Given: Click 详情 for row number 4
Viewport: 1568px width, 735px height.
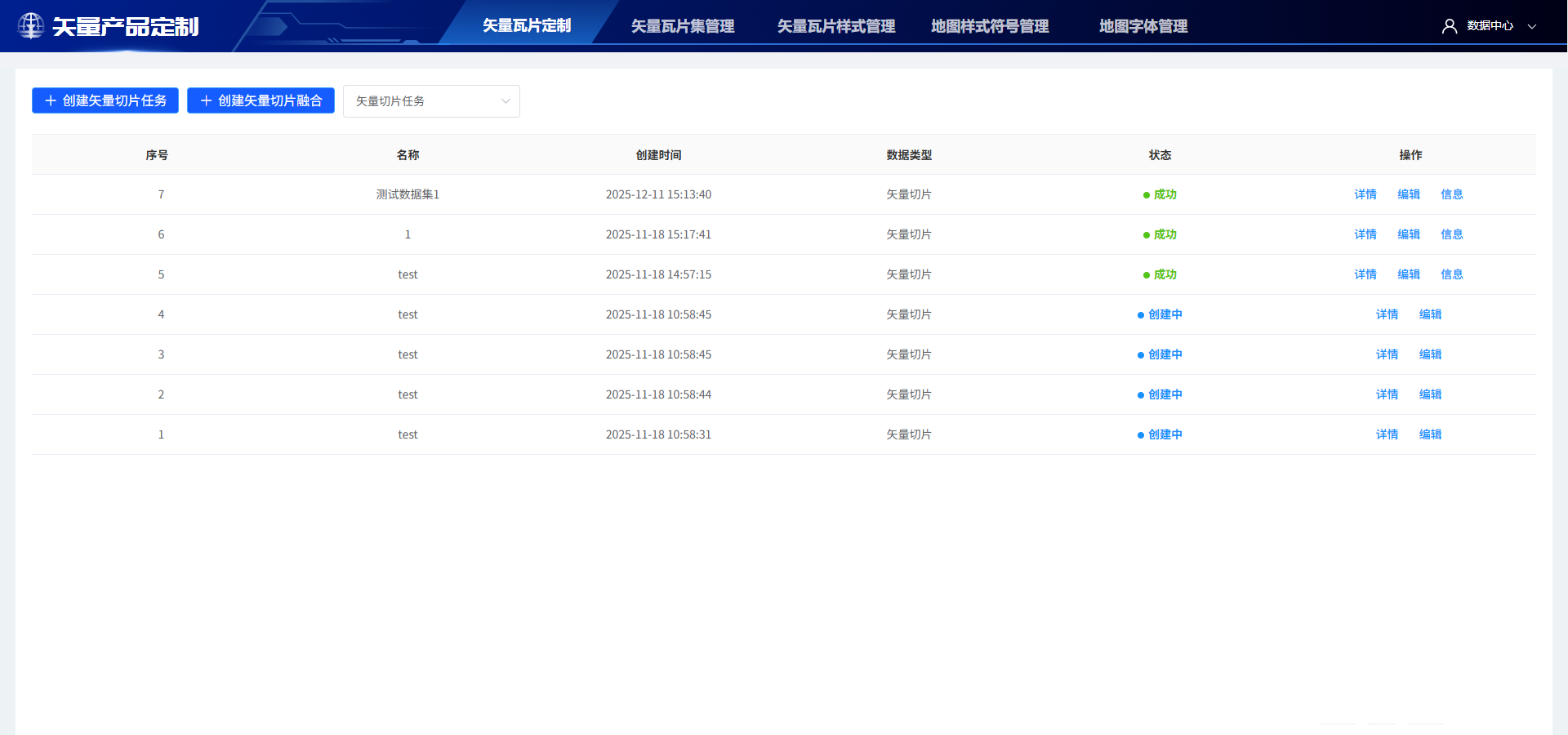Looking at the screenshot, I should coord(1387,314).
